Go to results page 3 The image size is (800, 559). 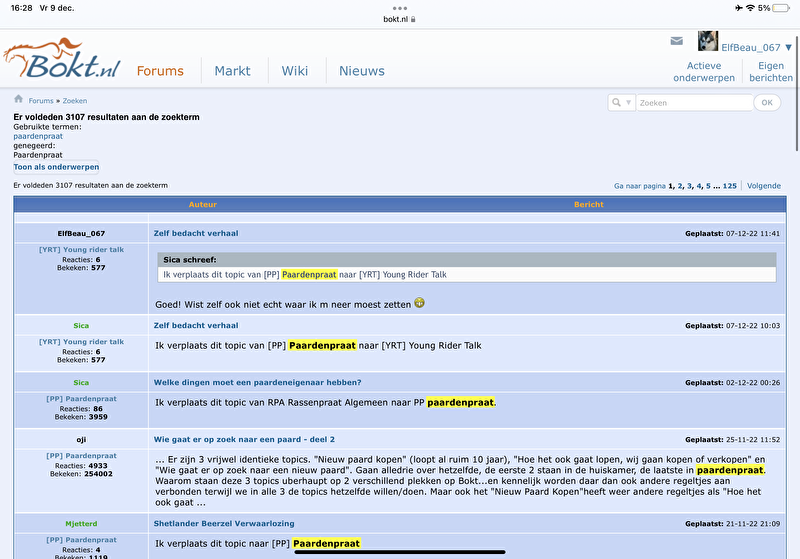pos(689,186)
